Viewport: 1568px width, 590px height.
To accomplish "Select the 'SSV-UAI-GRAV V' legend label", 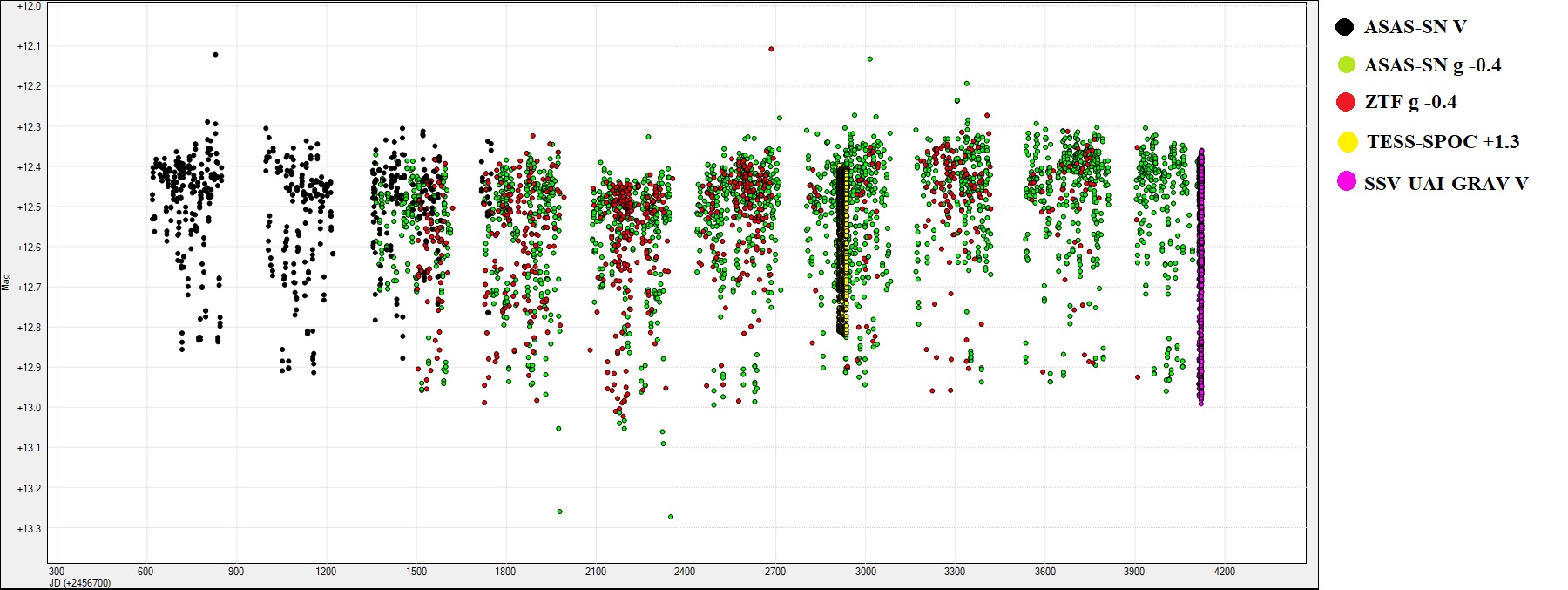I will tap(1446, 183).
